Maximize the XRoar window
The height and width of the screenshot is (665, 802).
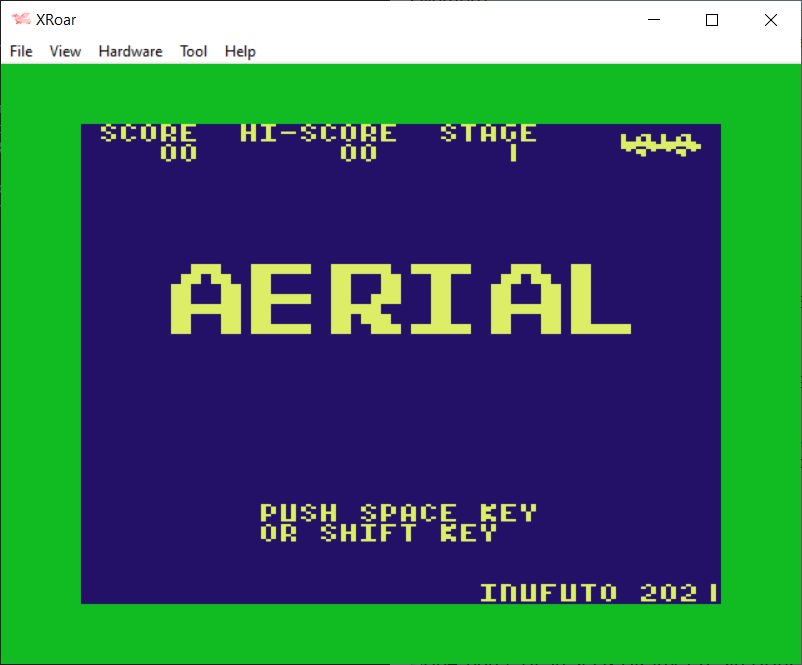712,20
